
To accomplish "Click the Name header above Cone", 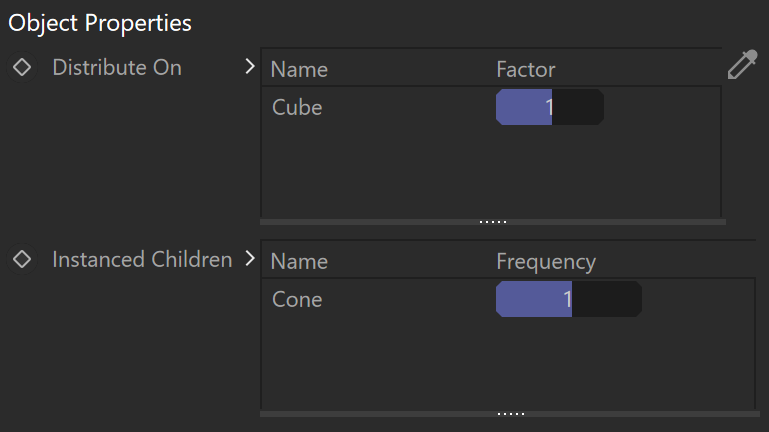I will [x=299, y=261].
